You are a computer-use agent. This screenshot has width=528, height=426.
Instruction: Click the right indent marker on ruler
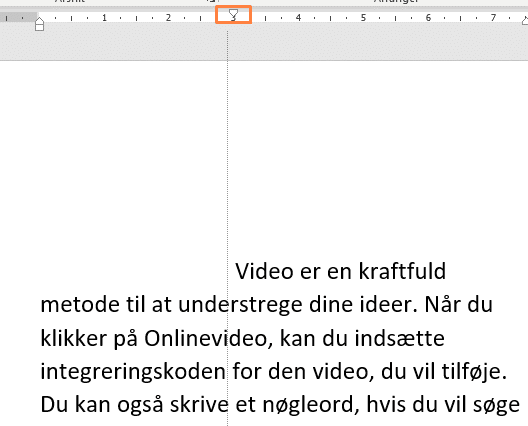coord(525,21)
